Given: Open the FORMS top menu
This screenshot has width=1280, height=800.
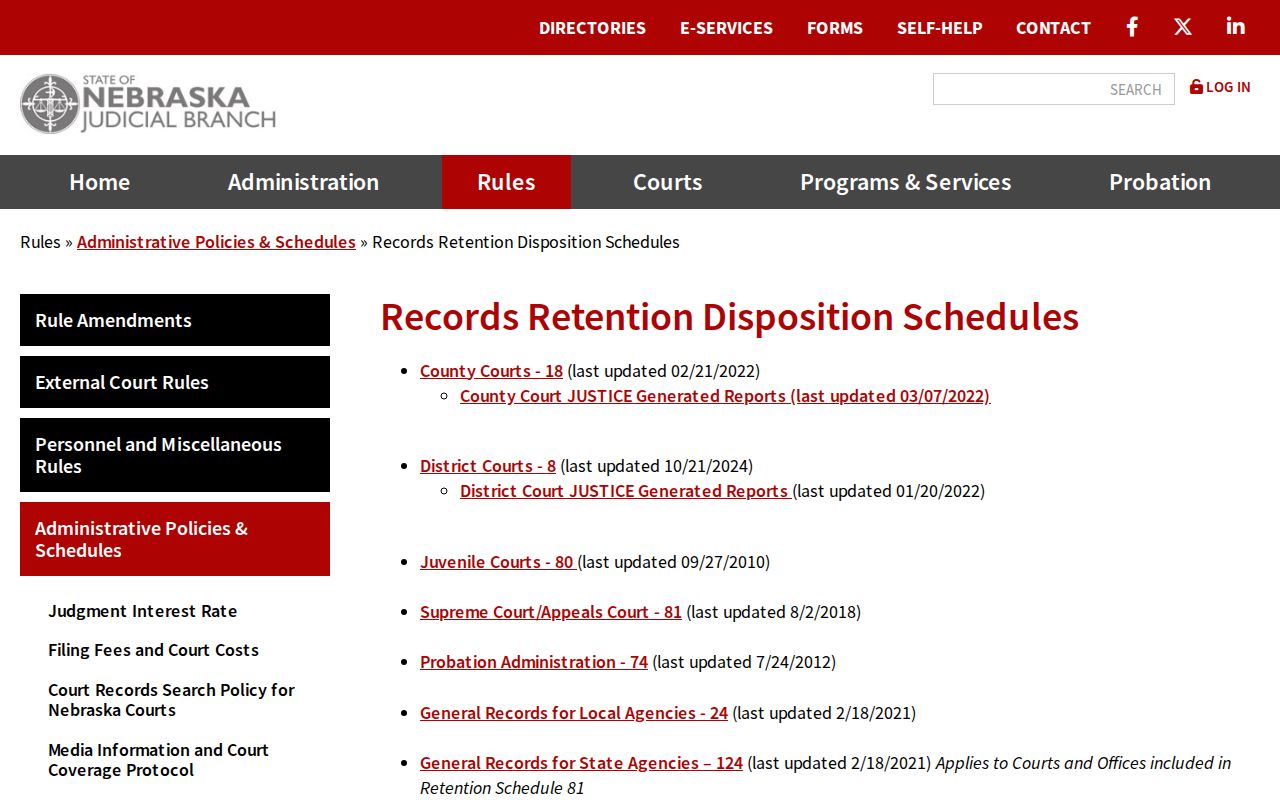Looking at the screenshot, I should tap(835, 28).
